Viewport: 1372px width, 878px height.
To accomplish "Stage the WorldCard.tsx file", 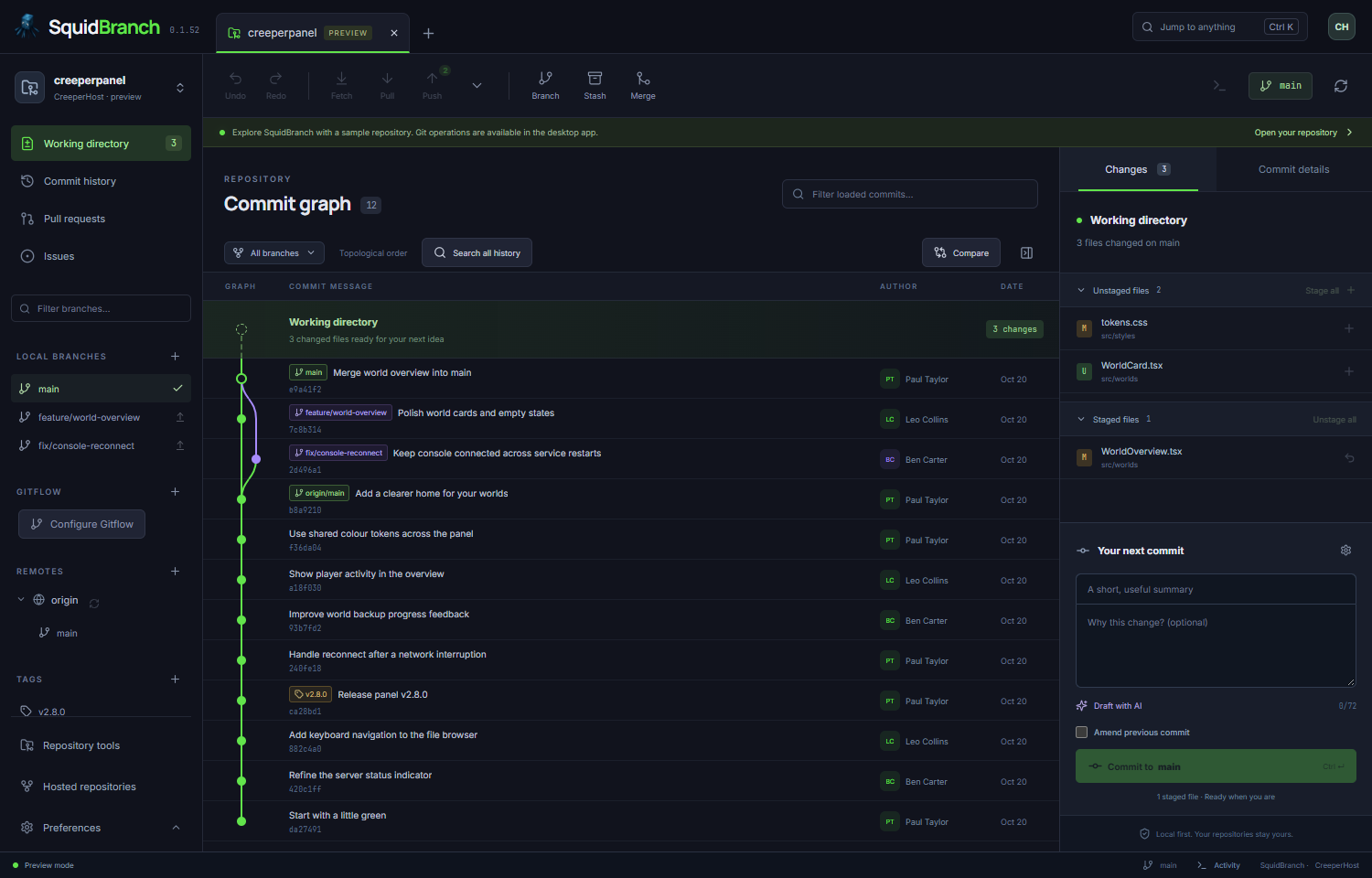I will [x=1349, y=371].
